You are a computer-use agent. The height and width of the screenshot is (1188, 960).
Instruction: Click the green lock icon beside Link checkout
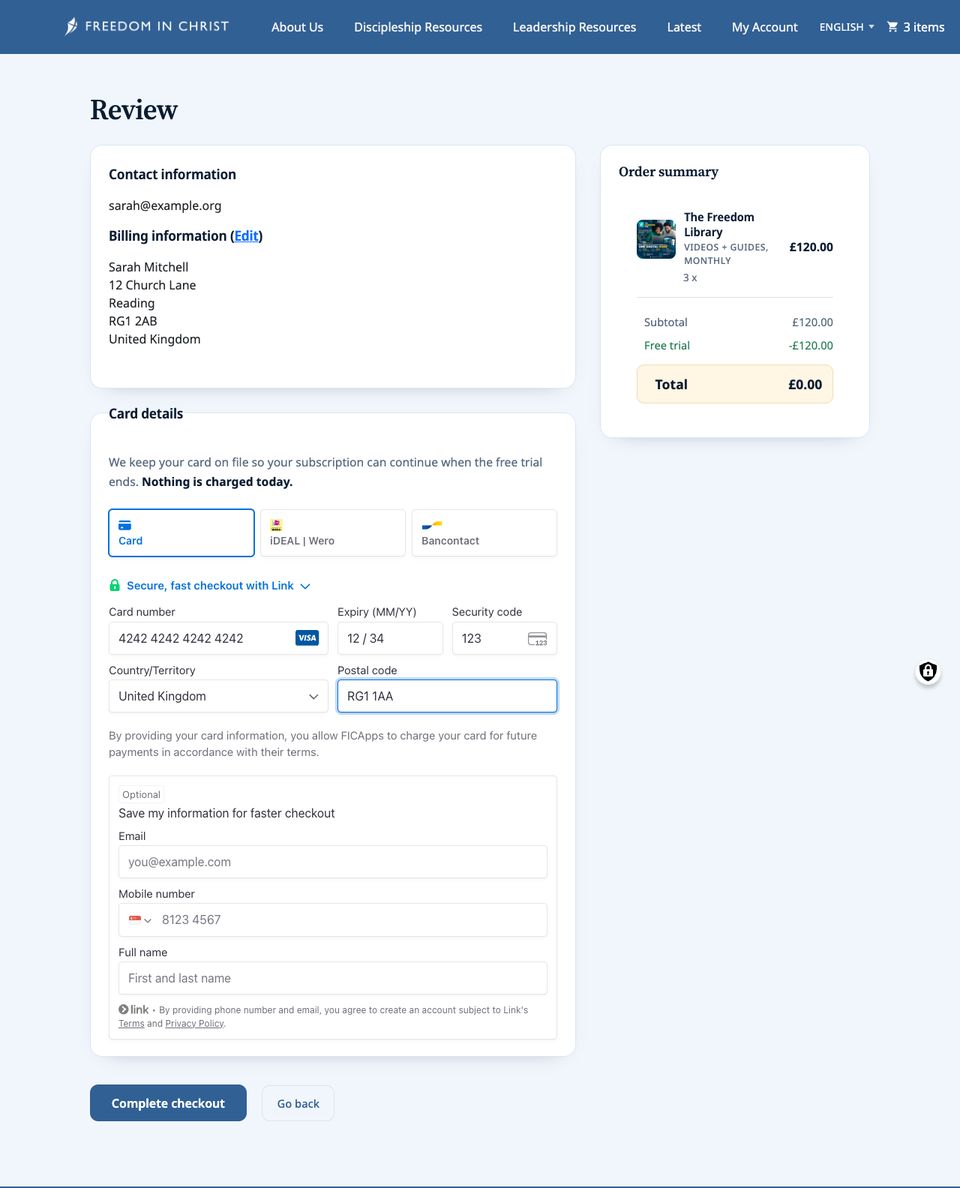(x=114, y=586)
